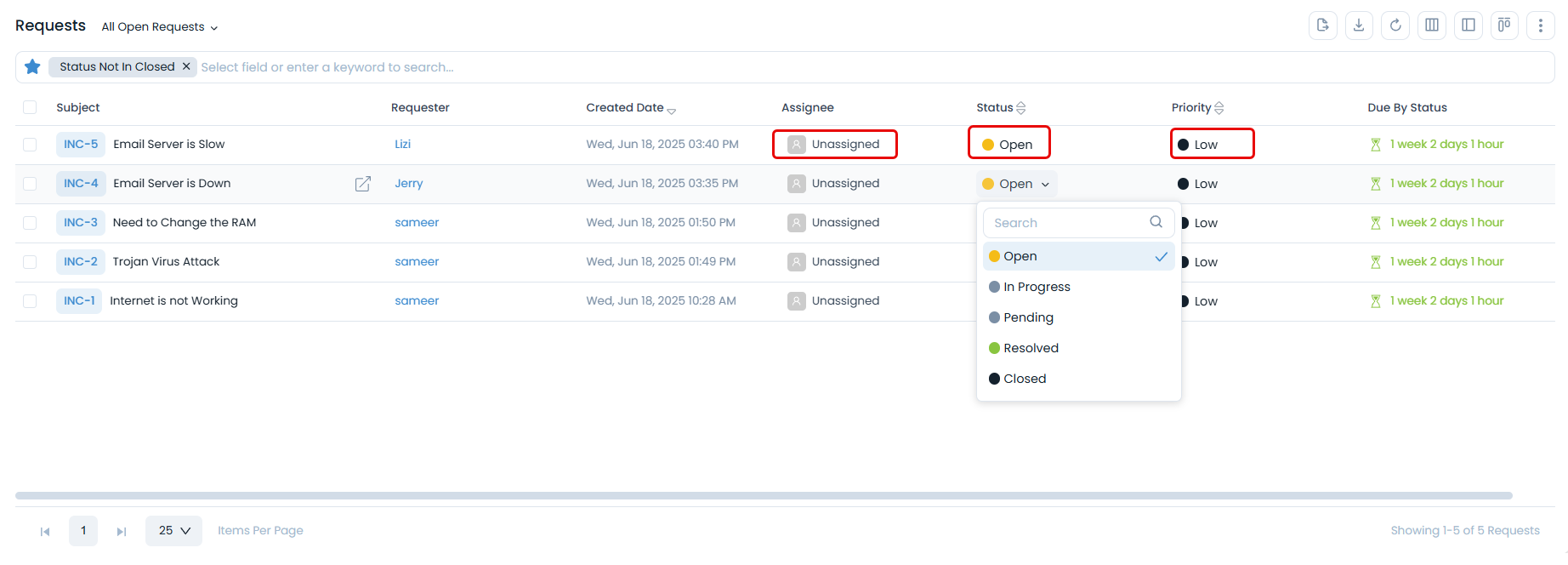Click assignee avatar icon for INC-2
The image size is (1568, 565).
pos(797,262)
